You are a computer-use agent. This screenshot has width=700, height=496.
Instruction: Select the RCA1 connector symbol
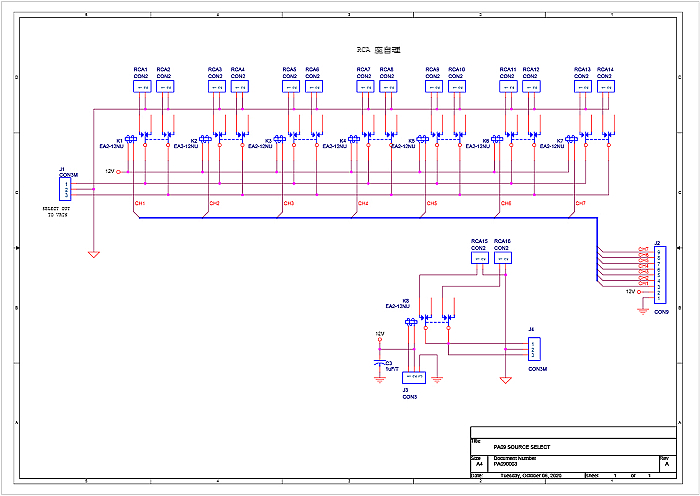(x=141, y=87)
